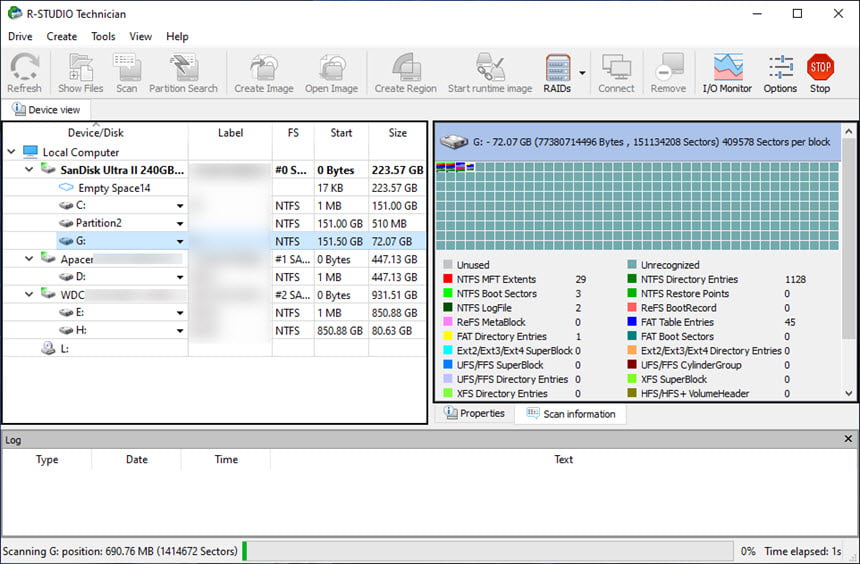Launch Partition Search tool
Screen dimensions: 860x564
coord(183,73)
